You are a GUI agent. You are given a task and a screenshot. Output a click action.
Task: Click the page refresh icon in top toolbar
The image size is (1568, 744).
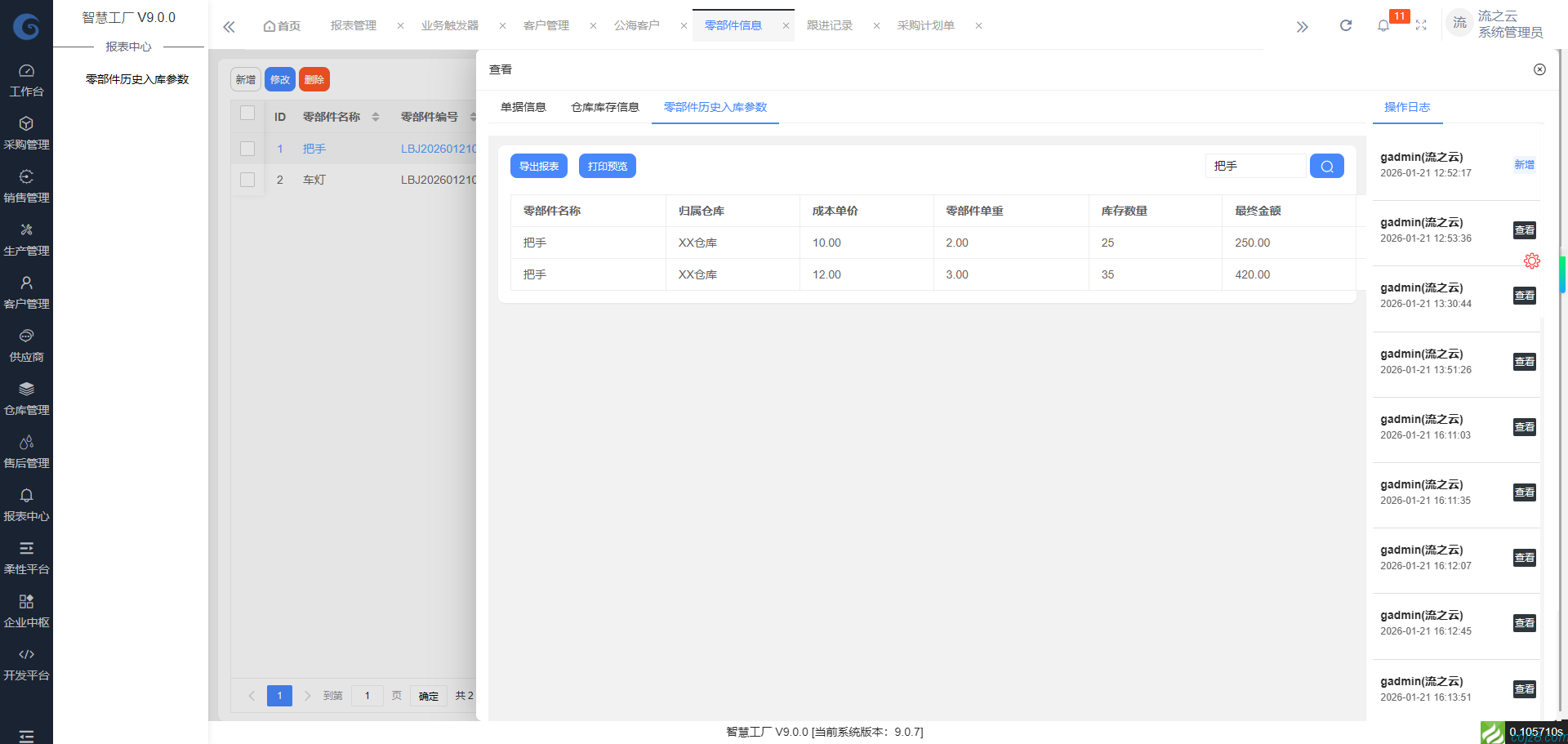(1345, 25)
